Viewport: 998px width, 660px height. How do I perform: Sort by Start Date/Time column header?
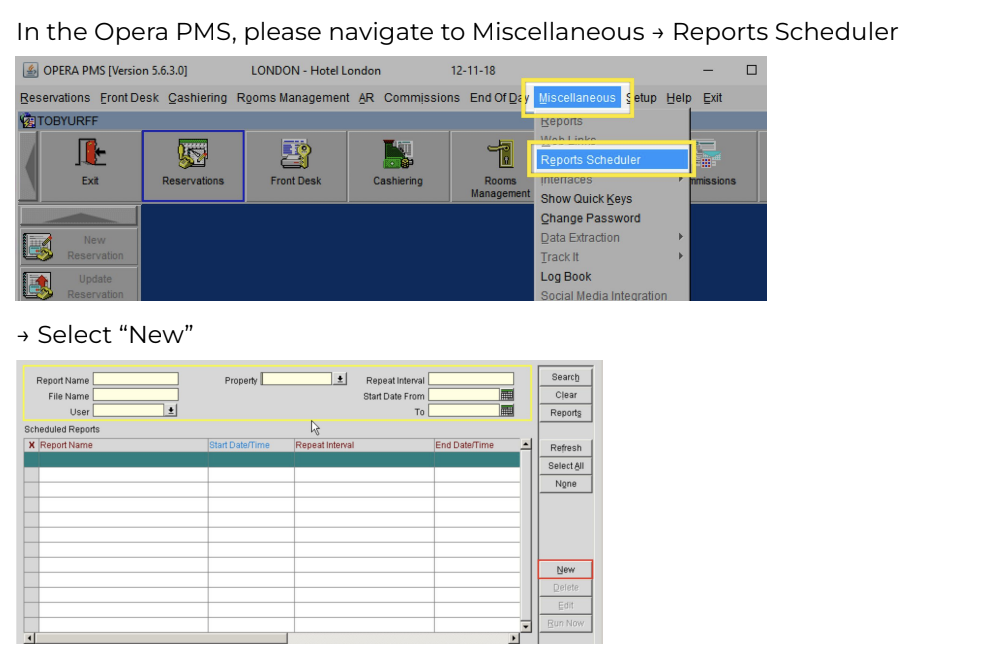pyautogui.click(x=251, y=445)
